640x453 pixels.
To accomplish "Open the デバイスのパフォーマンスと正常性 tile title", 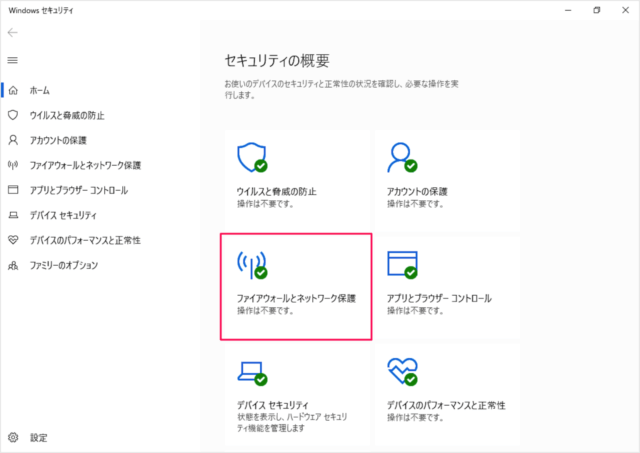I will pos(446,405).
